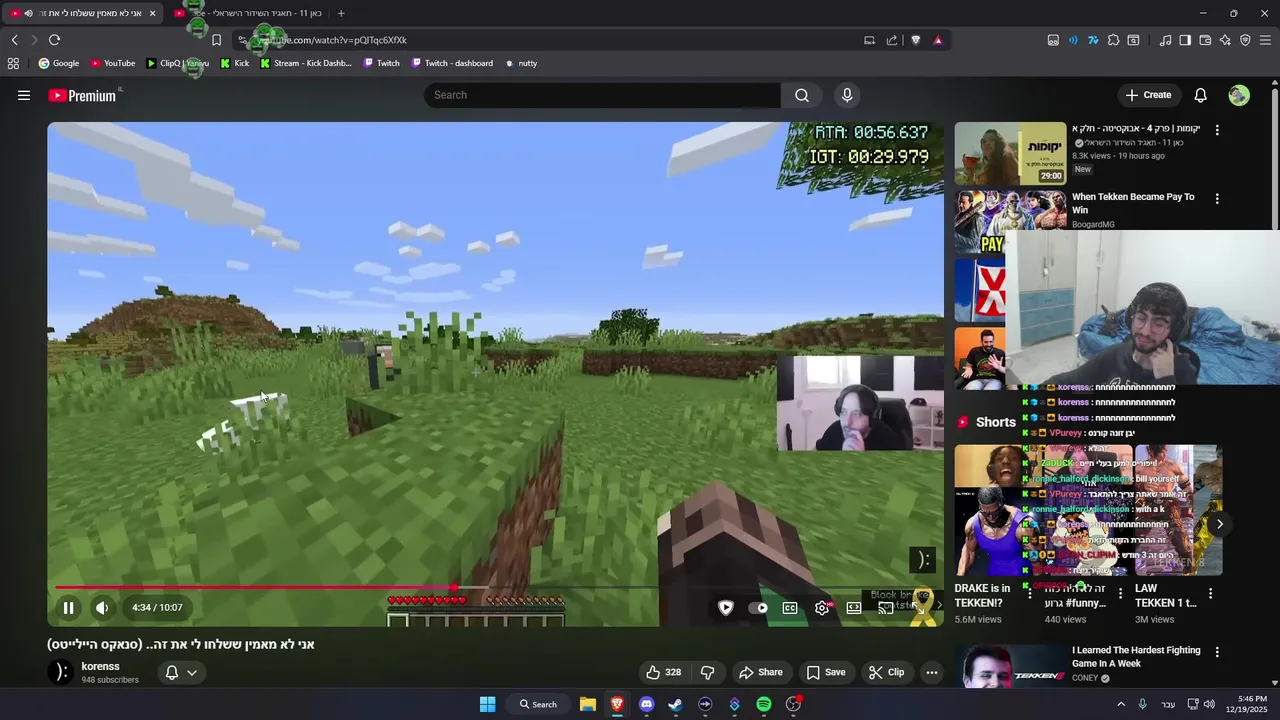Like the video (328 likes)
The height and width of the screenshot is (720, 1280).
663,672
